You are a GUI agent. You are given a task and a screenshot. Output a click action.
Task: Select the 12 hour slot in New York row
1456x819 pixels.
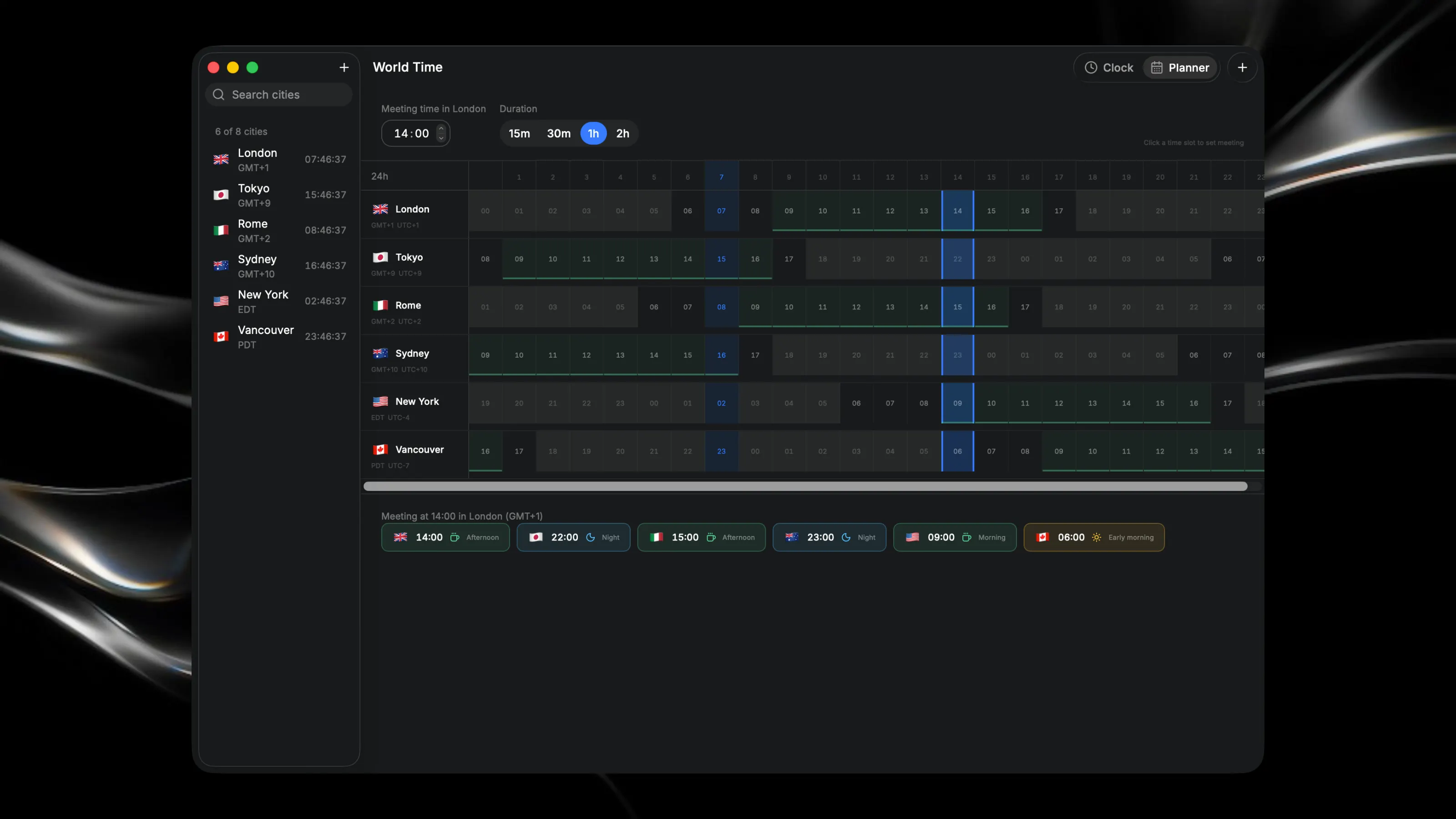pos(1058,403)
